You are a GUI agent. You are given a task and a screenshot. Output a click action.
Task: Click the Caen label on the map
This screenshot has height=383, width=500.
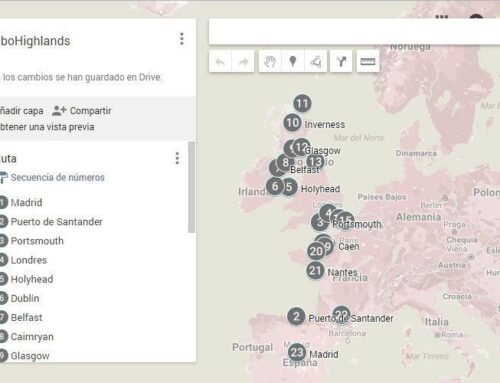coord(349,247)
